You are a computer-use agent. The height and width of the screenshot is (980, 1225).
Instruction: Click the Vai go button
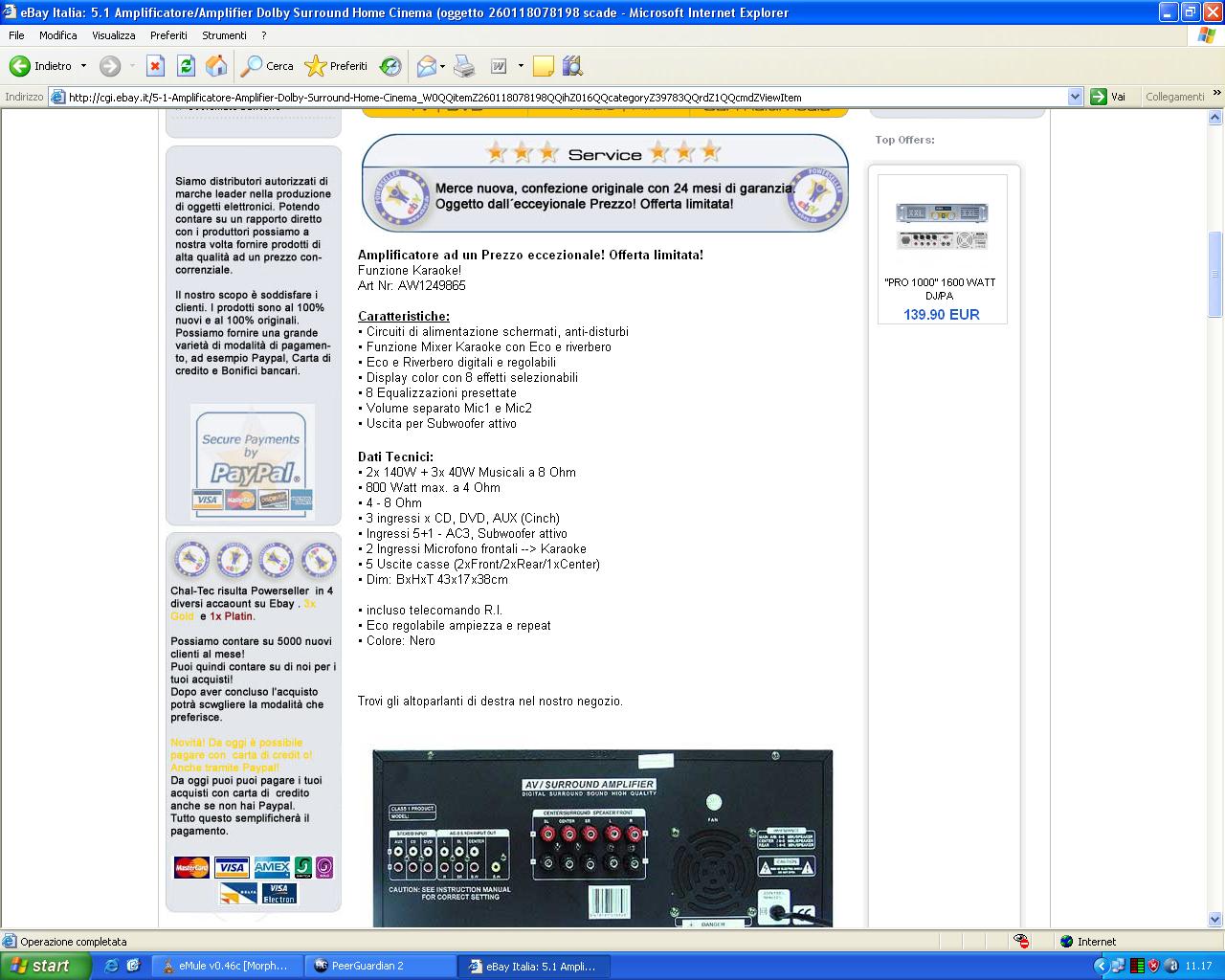click(x=1108, y=97)
